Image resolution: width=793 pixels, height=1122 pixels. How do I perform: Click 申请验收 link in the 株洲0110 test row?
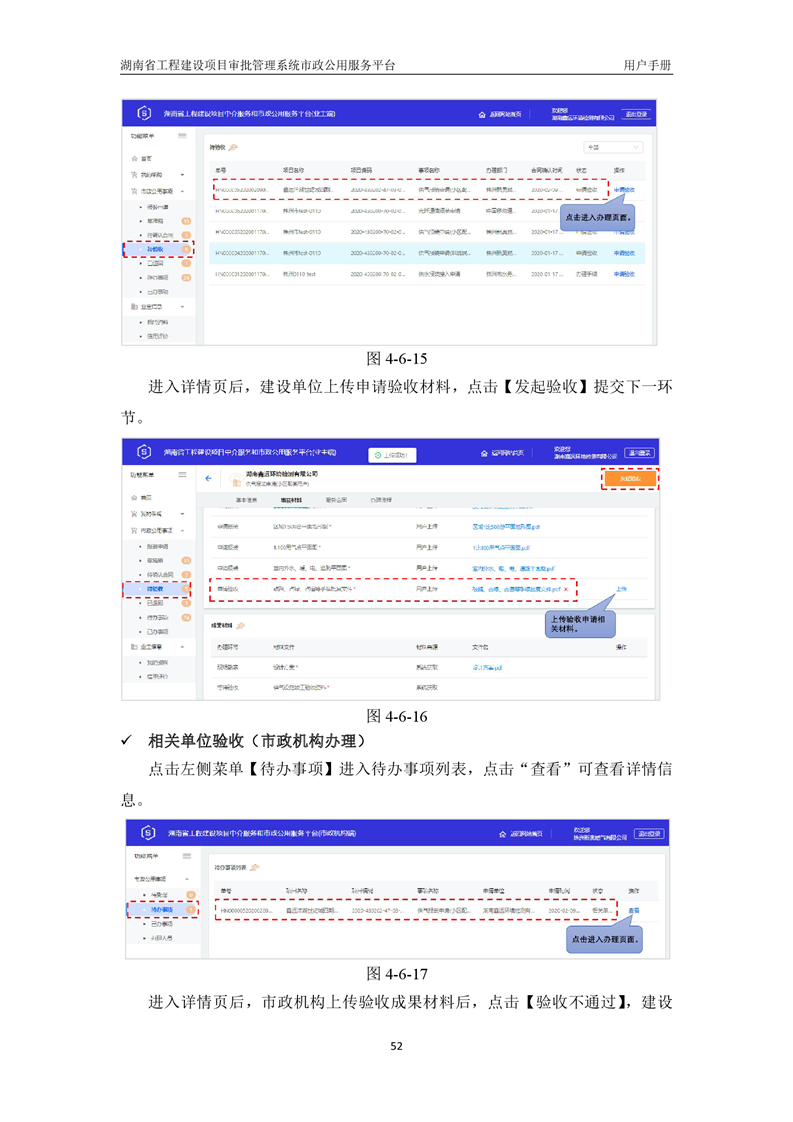pos(624,274)
